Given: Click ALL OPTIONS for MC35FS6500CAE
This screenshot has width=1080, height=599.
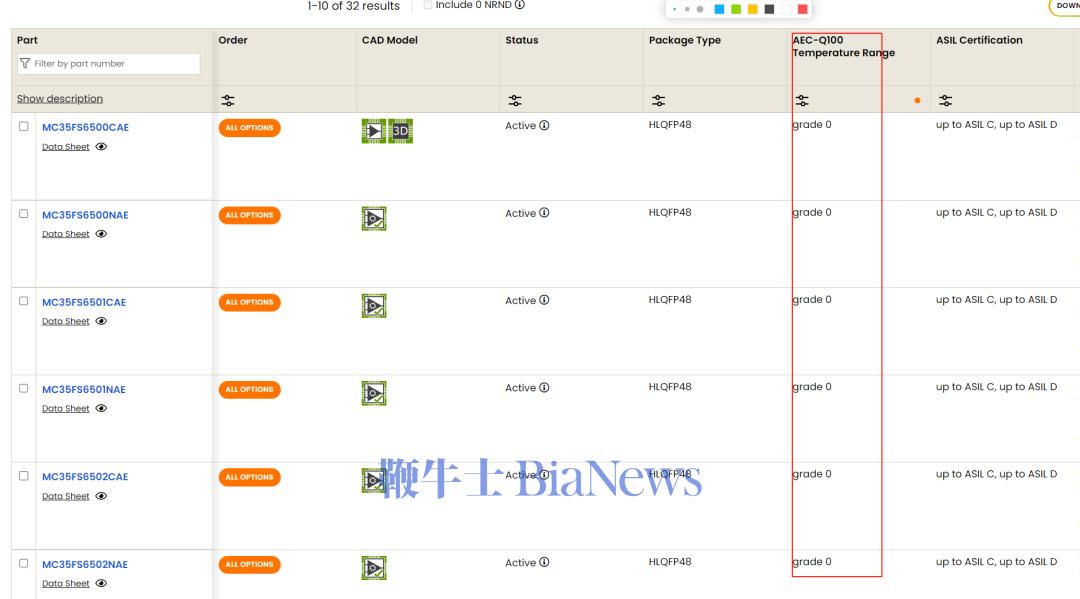Looking at the screenshot, I should coord(249,128).
